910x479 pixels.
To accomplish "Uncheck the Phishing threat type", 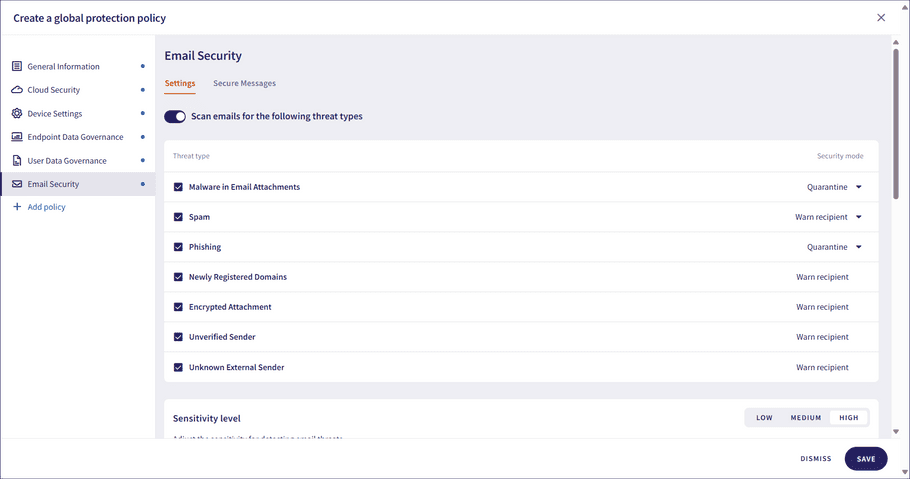I will (x=178, y=247).
